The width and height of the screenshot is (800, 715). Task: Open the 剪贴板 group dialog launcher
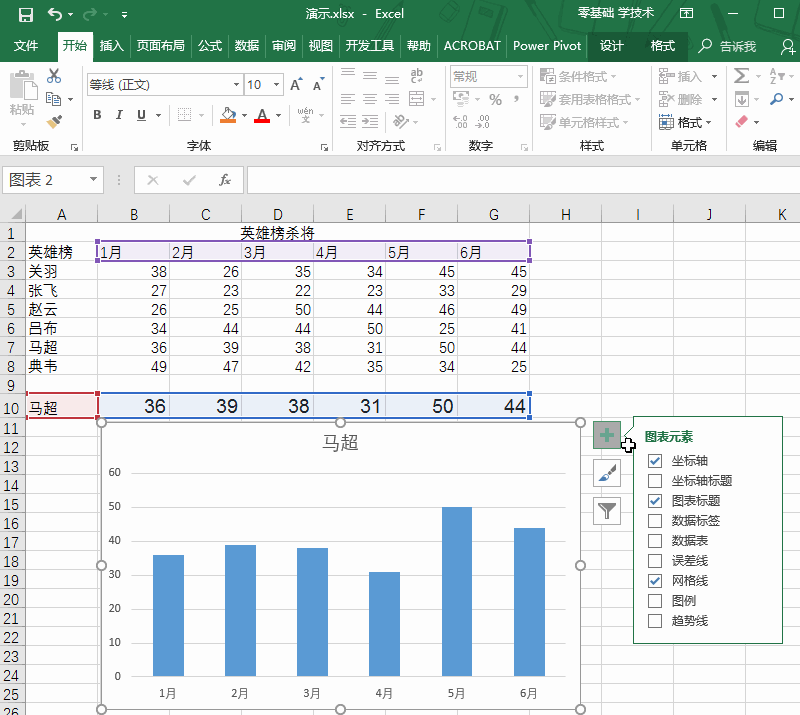coord(74,147)
